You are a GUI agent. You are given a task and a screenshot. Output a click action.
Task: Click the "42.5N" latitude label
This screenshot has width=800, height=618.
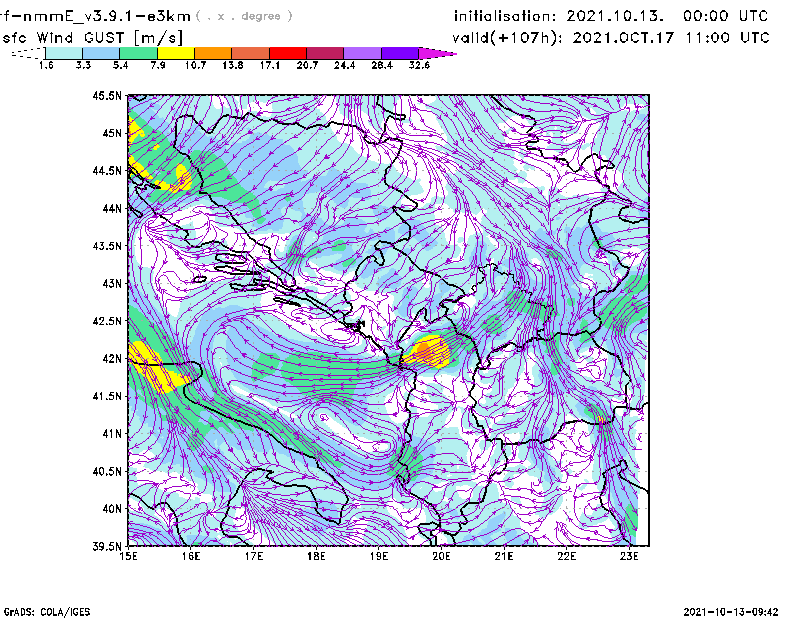(108, 321)
